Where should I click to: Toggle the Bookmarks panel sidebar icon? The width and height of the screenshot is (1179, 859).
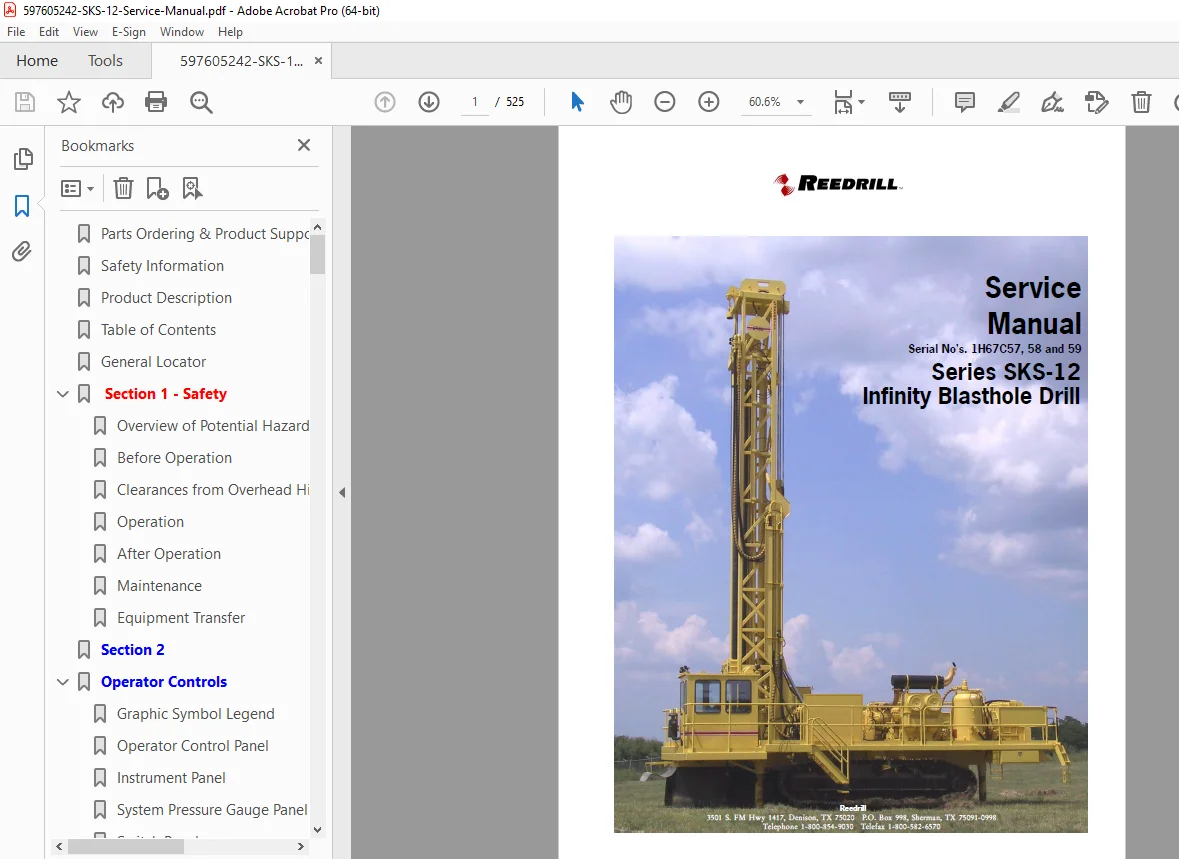click(x=22, y=205)
